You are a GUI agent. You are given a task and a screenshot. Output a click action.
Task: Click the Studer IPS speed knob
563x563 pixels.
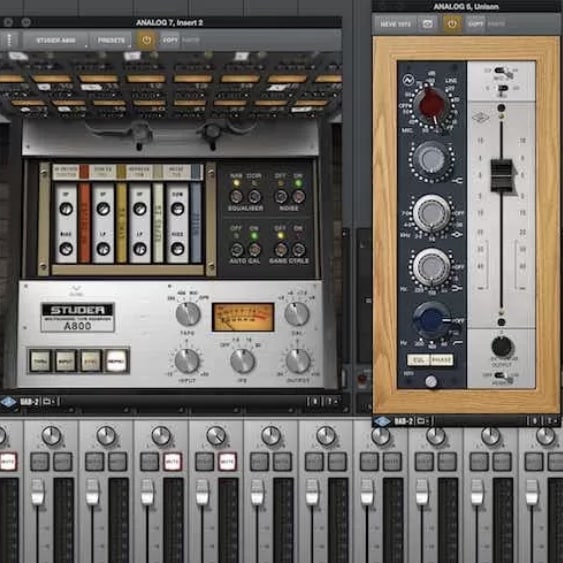point(242,361)
